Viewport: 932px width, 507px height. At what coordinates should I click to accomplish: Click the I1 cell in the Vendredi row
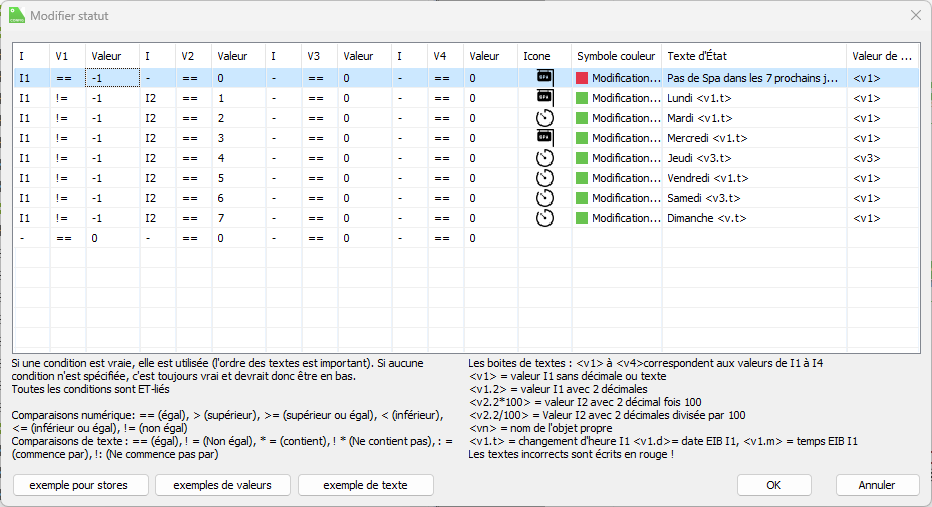(x=24, y=178)
